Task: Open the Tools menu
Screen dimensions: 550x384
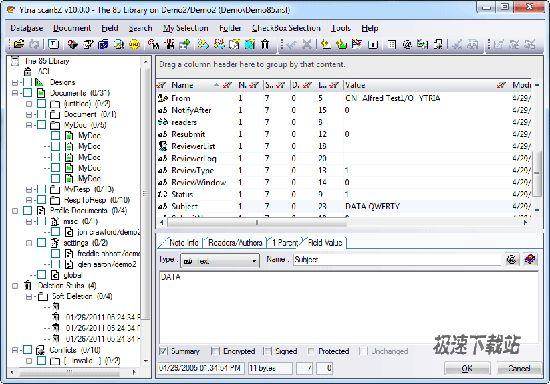Action: point(341,28)
